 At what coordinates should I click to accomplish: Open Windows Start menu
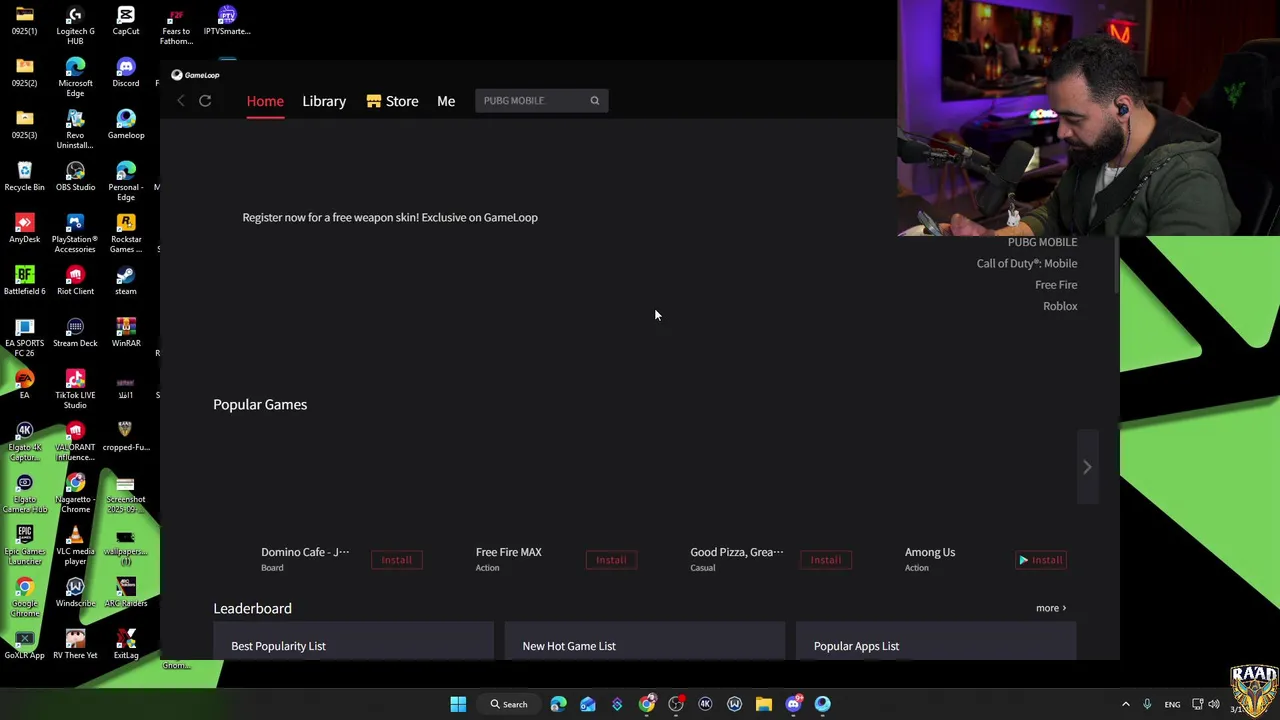[458, 704]
